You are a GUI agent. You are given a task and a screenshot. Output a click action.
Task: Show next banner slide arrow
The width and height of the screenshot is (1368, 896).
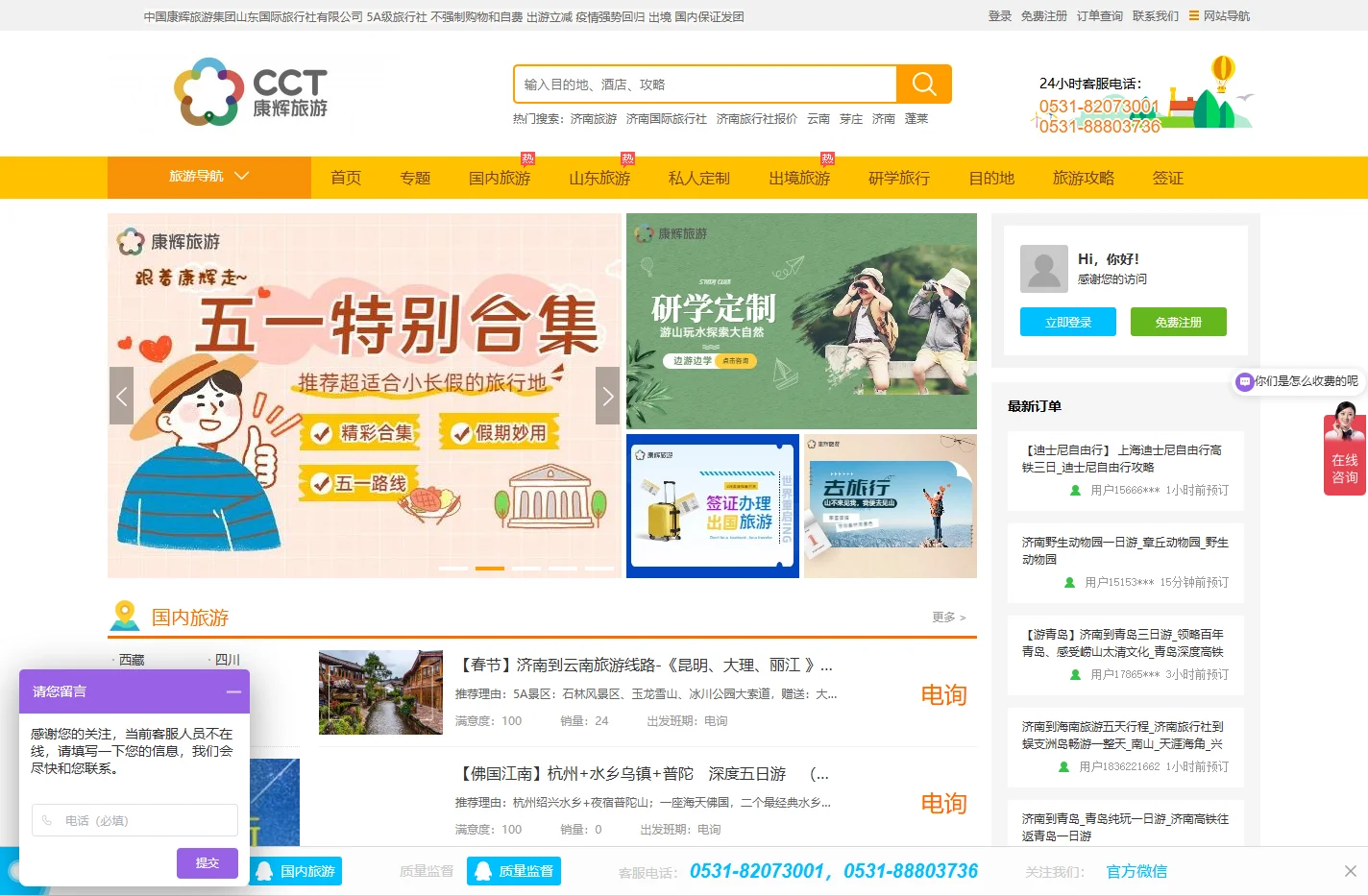[x=607, y=396]
